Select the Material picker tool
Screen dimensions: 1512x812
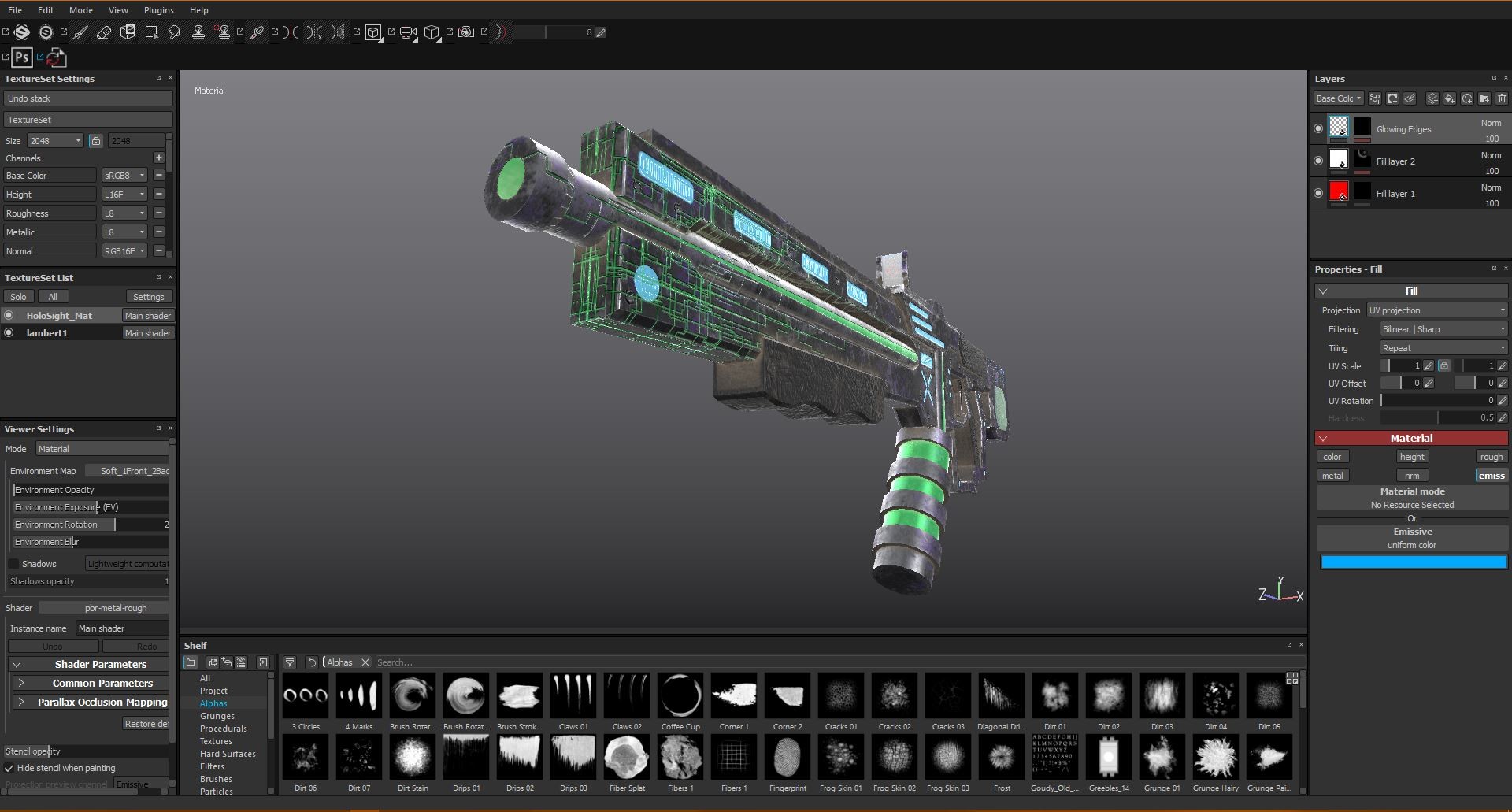257,32
